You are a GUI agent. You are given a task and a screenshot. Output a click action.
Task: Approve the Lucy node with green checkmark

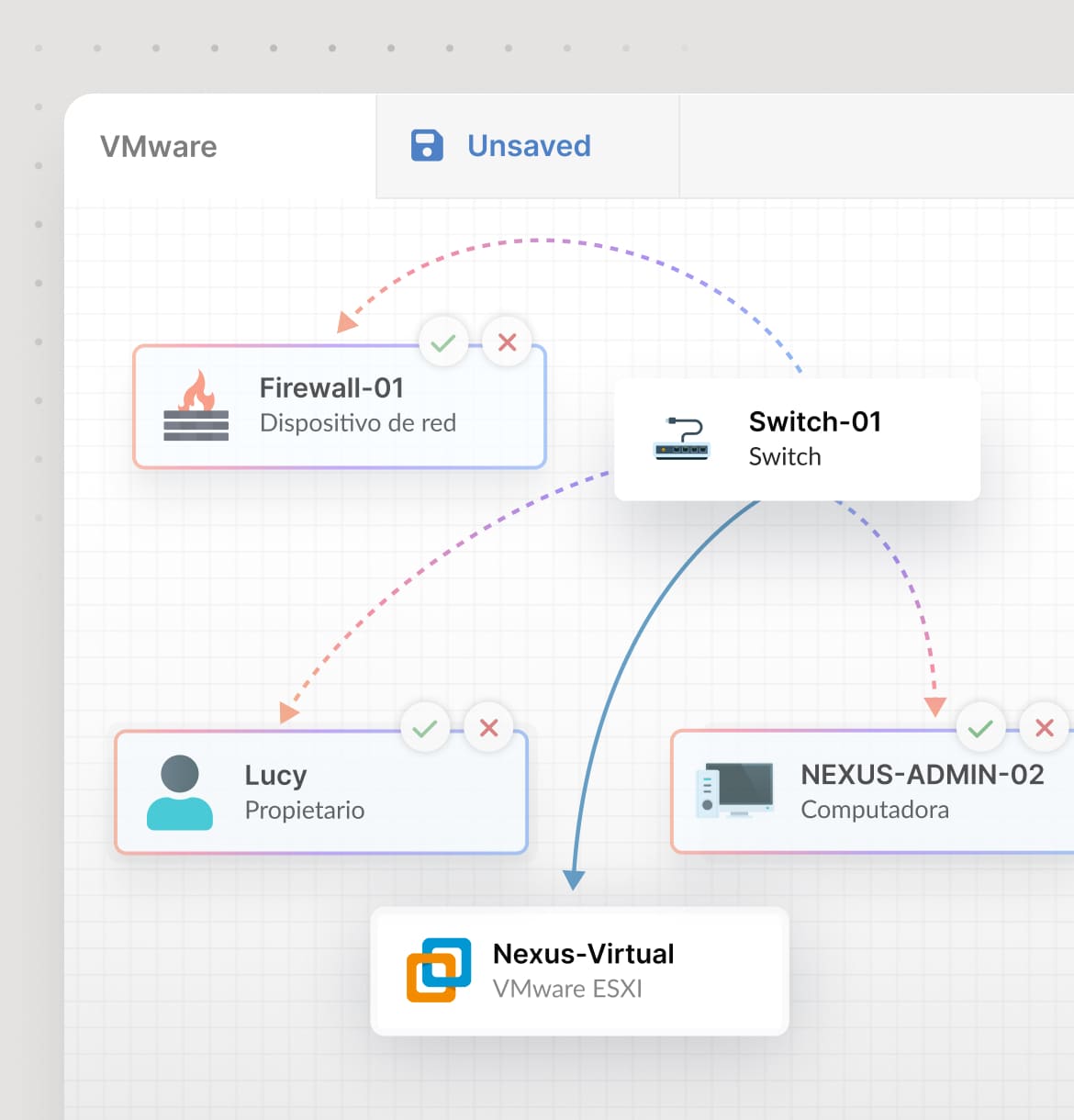(425, 729)
